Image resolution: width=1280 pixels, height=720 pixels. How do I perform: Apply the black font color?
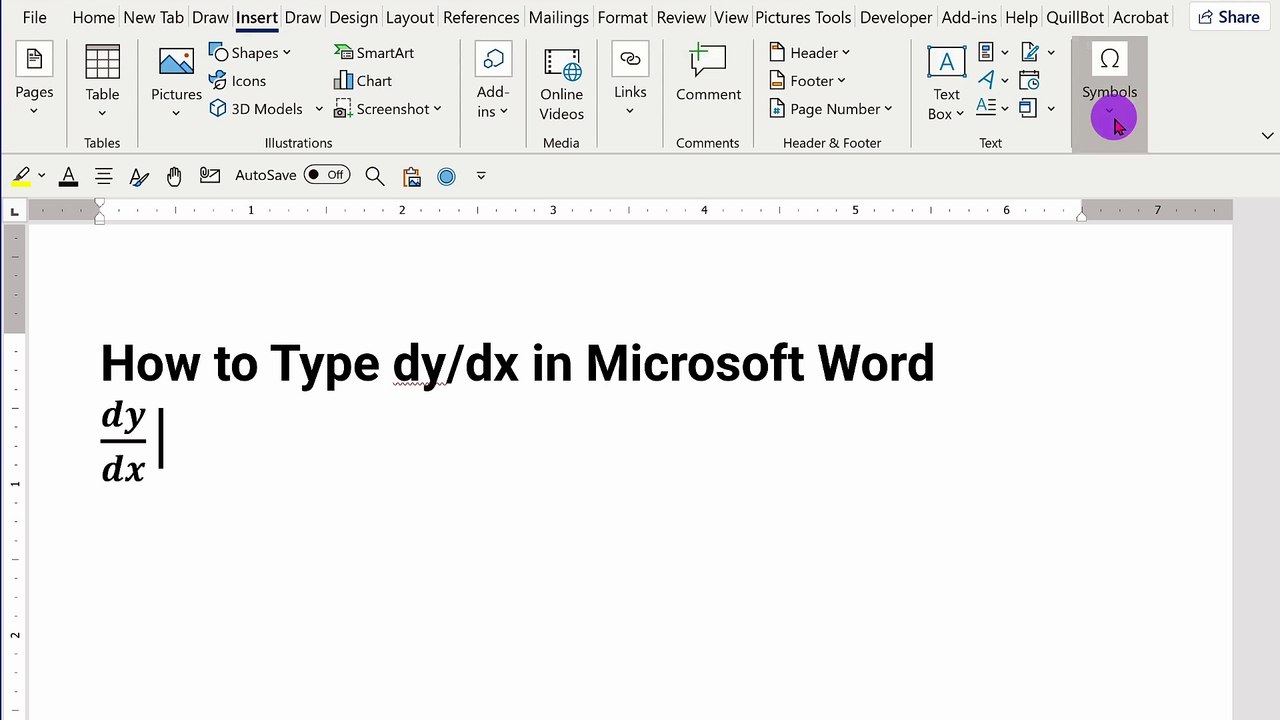(68, 176)
